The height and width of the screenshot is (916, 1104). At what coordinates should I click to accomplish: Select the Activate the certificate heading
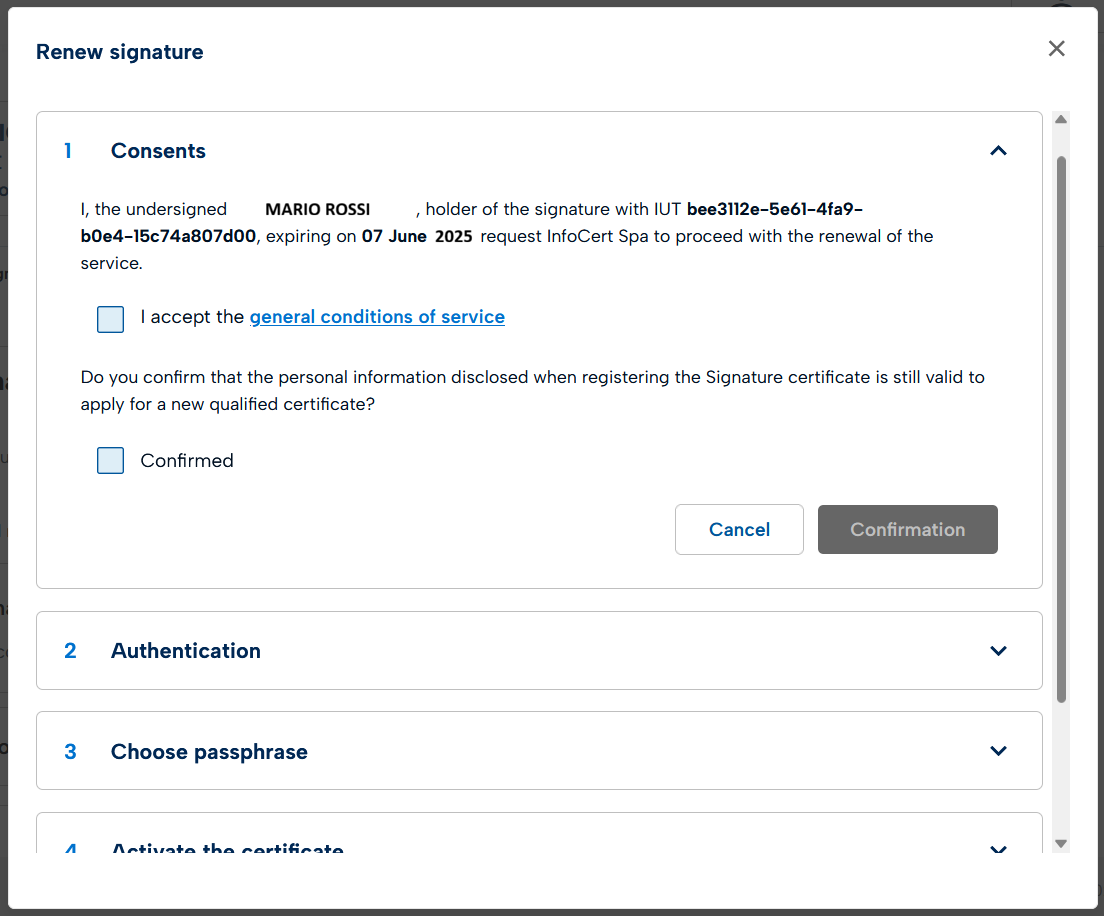(x=227, y=848)
